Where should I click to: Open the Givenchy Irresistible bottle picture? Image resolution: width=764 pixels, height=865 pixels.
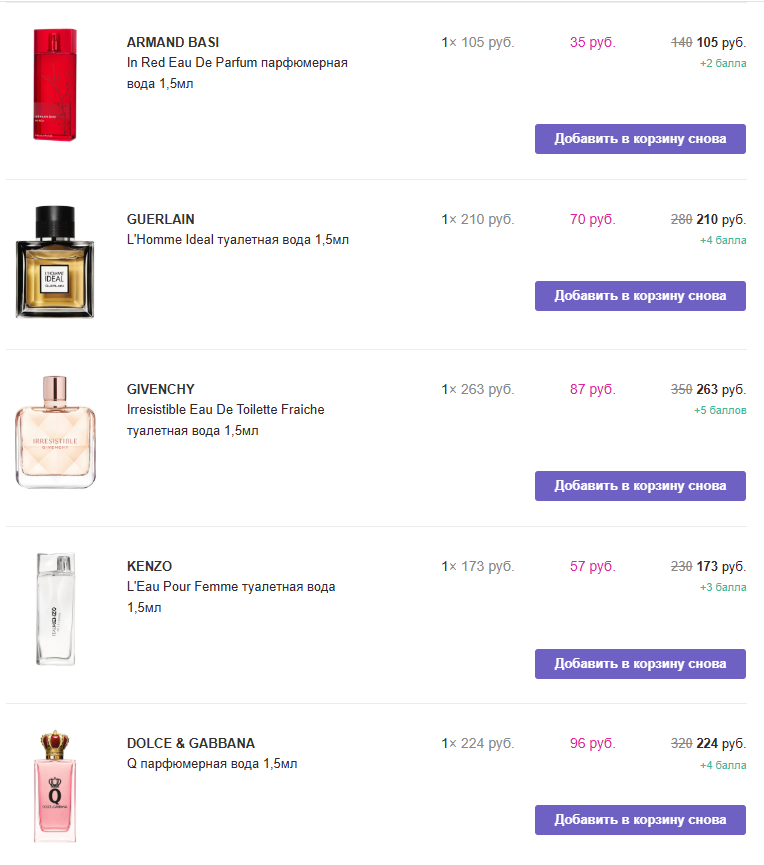coord(55,432)
